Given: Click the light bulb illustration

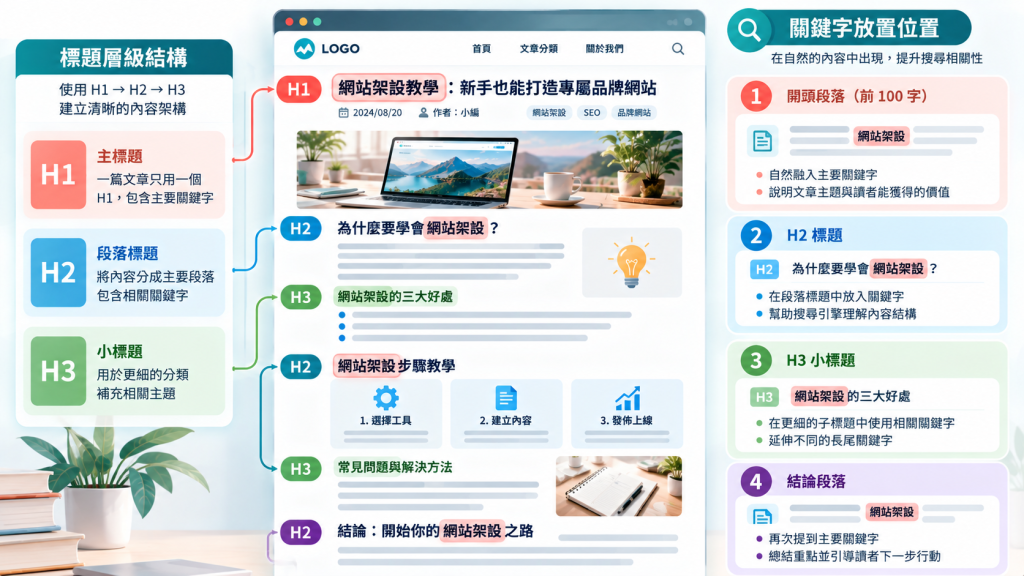Looking at the screenshot, I should click(632, 263).
